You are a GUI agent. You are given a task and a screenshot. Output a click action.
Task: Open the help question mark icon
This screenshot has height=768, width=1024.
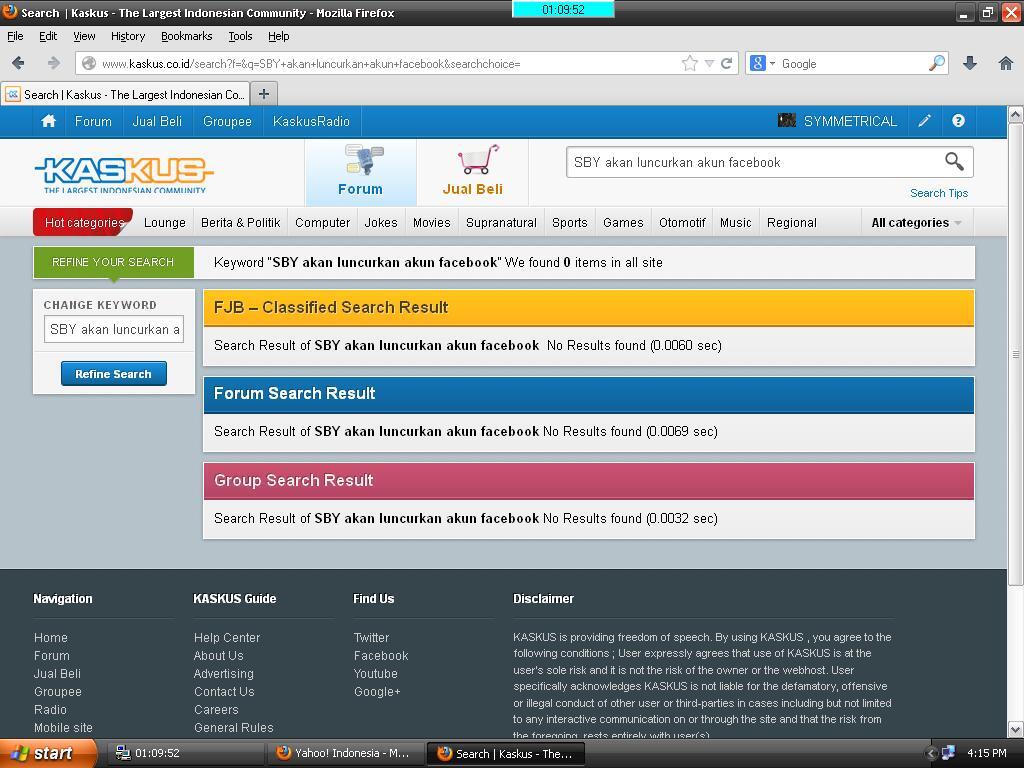pos(958,121)
